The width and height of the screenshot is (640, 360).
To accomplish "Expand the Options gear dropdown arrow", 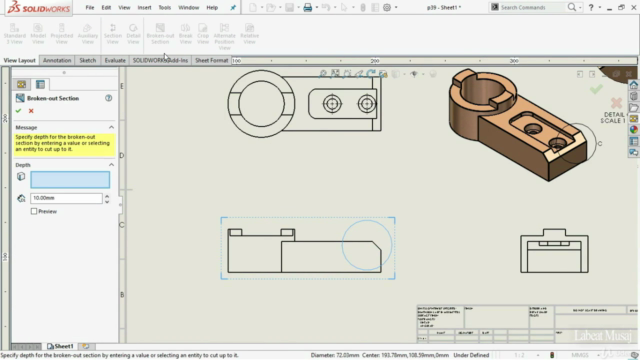I will pyautogui.click(x=396, y=7).
